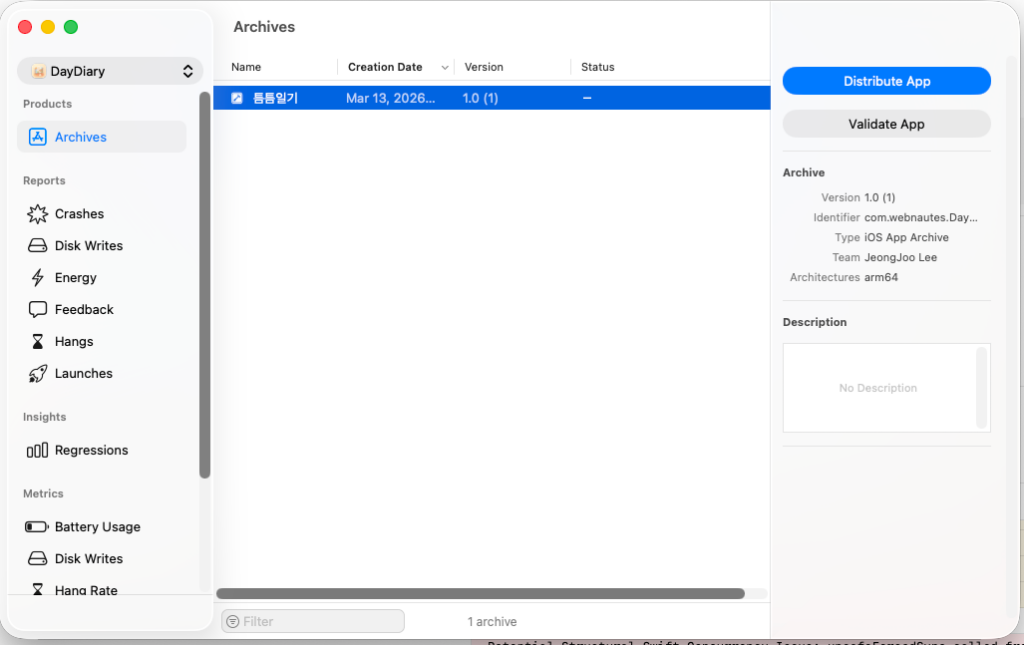The image size is (1024, 645).
Task: Select the Disk Writes report icon
Action: click(37, 246)
